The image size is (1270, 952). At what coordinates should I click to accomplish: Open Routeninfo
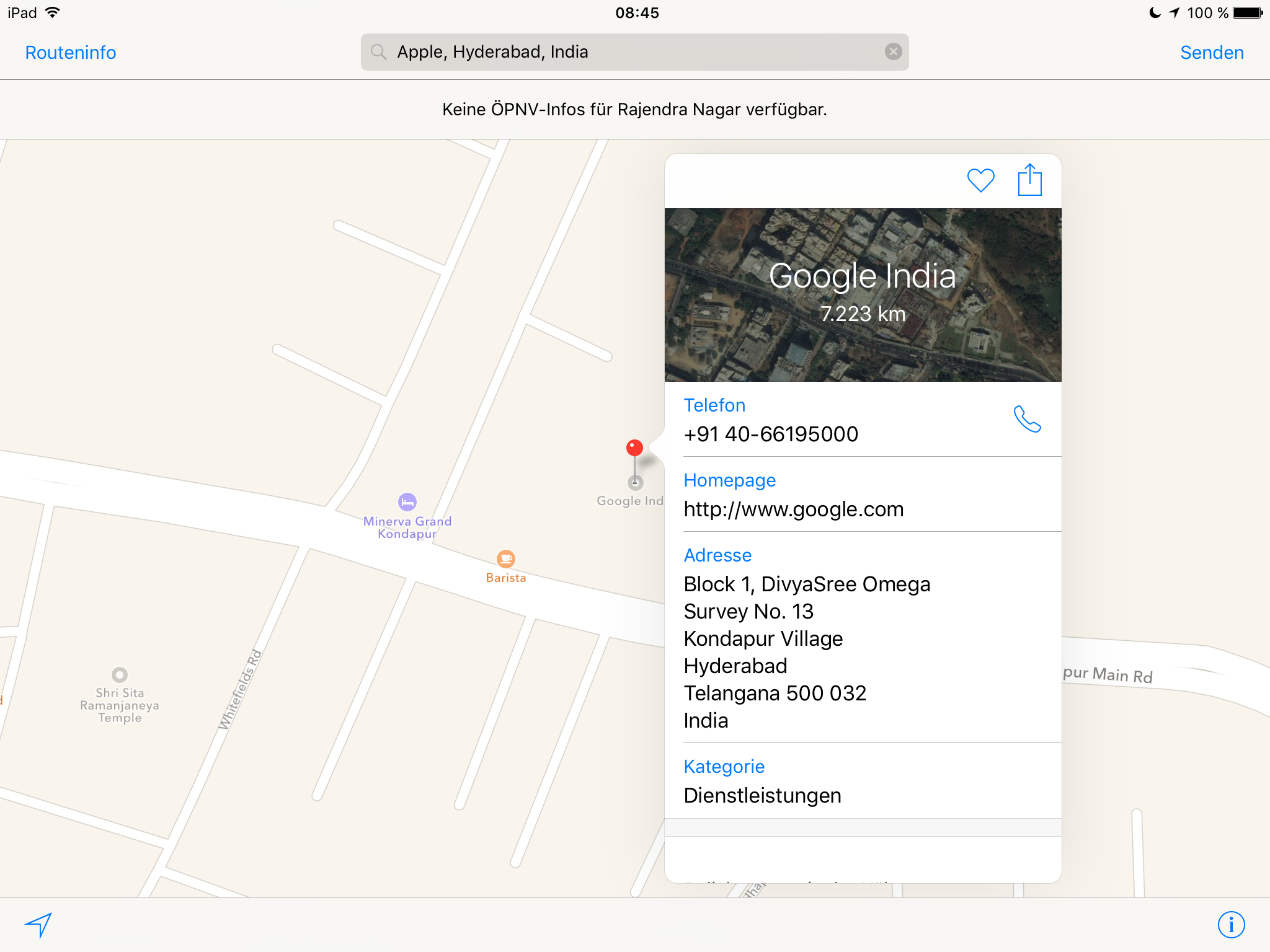pos(71,53)
